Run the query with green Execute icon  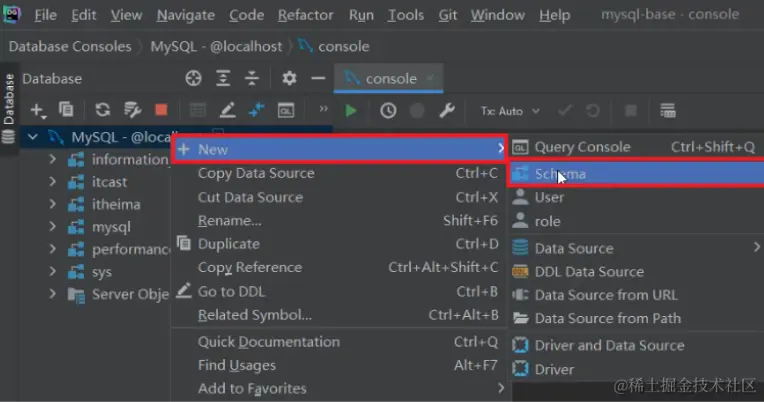click(350, 111)
